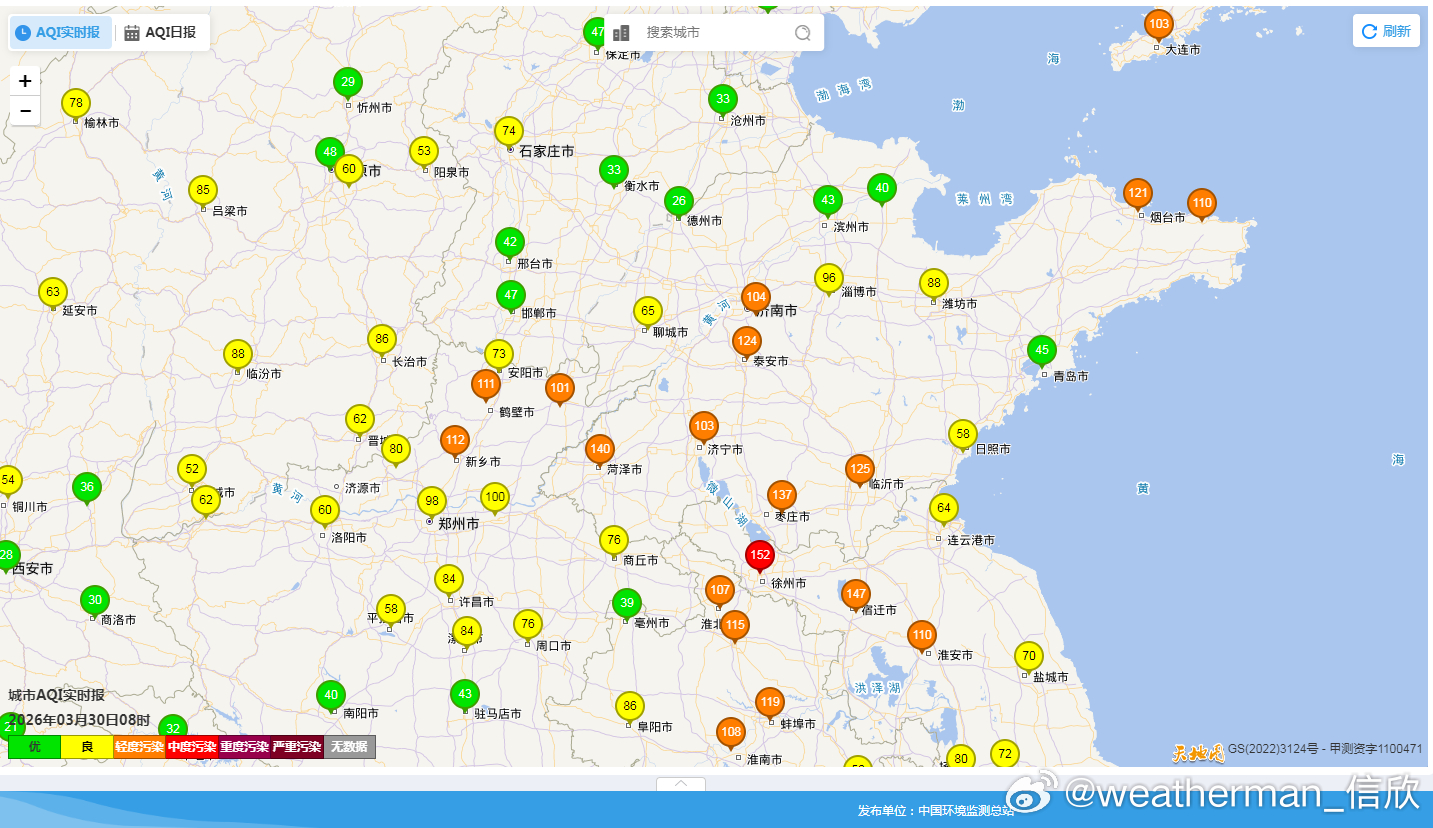Click the green 优 legend swatch
Screen dimensions: 1433x828
35,747
